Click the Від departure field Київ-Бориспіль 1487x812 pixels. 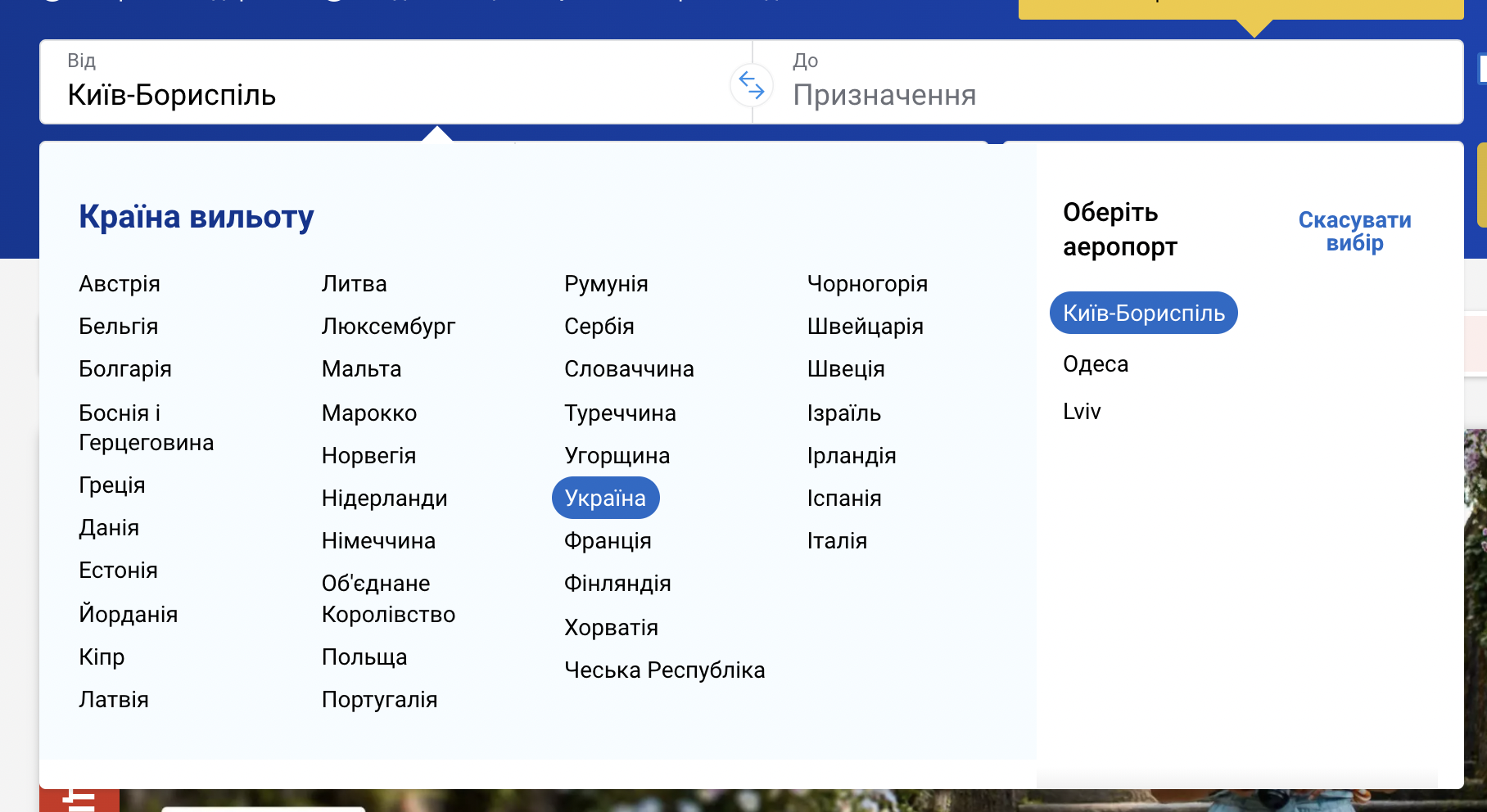[396, 82]
